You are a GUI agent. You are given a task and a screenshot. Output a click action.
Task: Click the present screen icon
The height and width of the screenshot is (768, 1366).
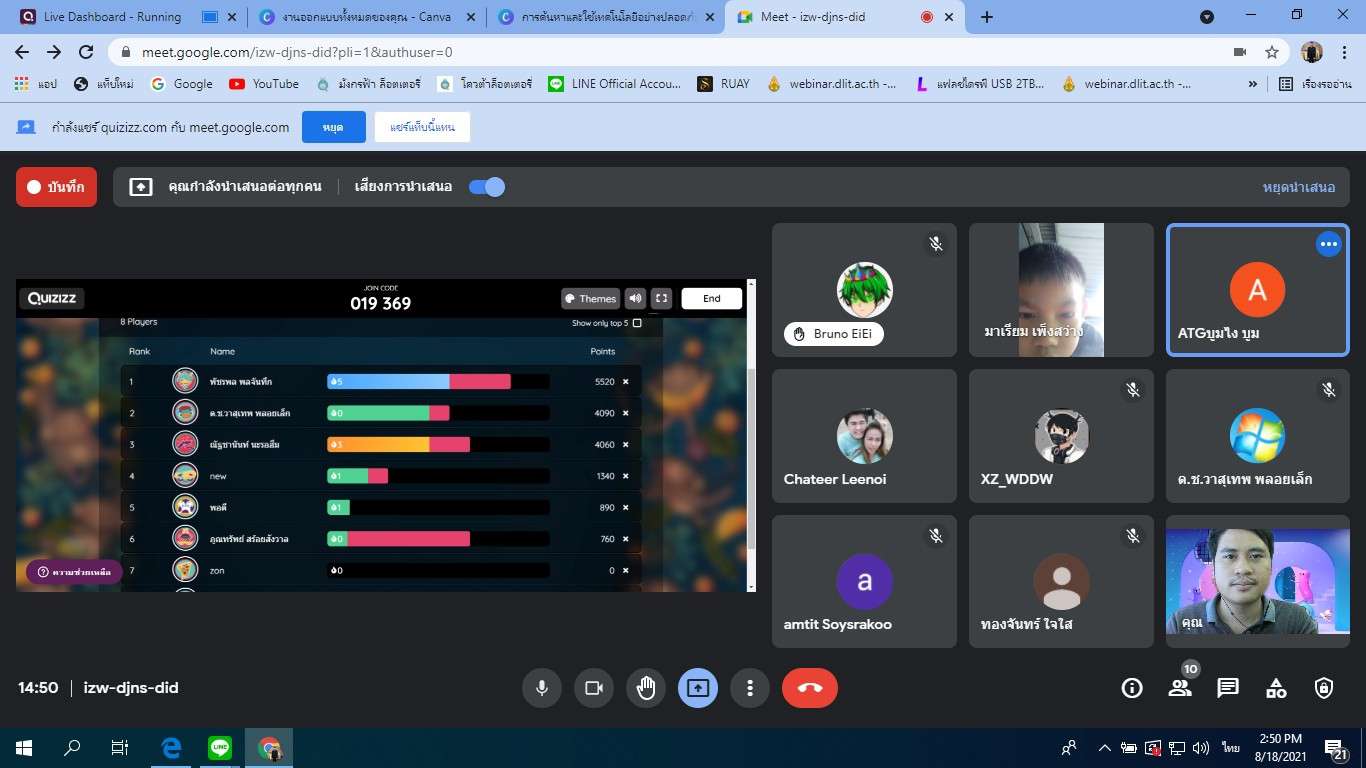[698, 688]
